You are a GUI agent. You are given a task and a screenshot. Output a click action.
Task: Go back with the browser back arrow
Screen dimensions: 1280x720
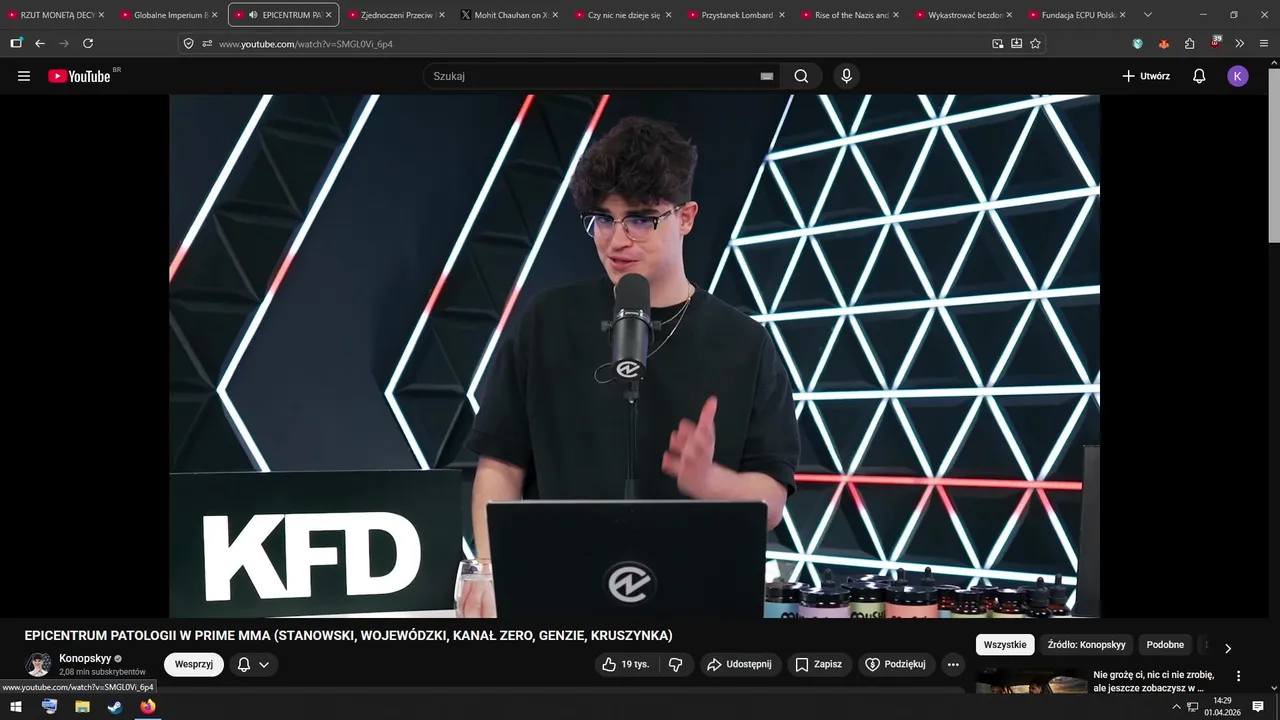[x=40, y=43]
